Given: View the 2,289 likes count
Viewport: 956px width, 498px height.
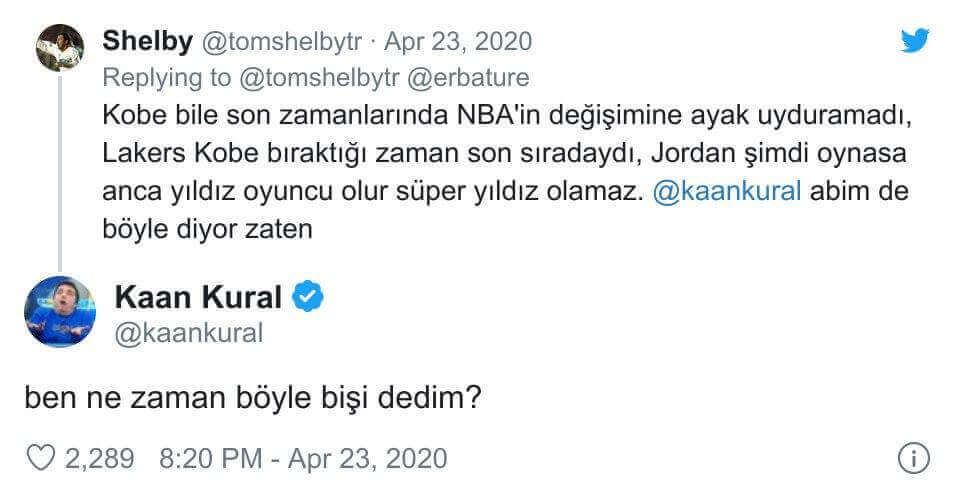Looking at the screenshot, I should tap(100, 458).
